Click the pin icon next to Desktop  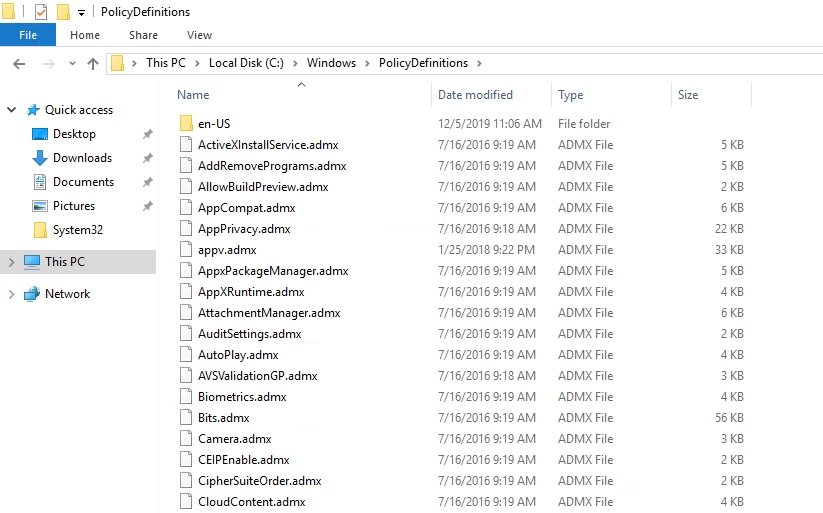(147, 134)
